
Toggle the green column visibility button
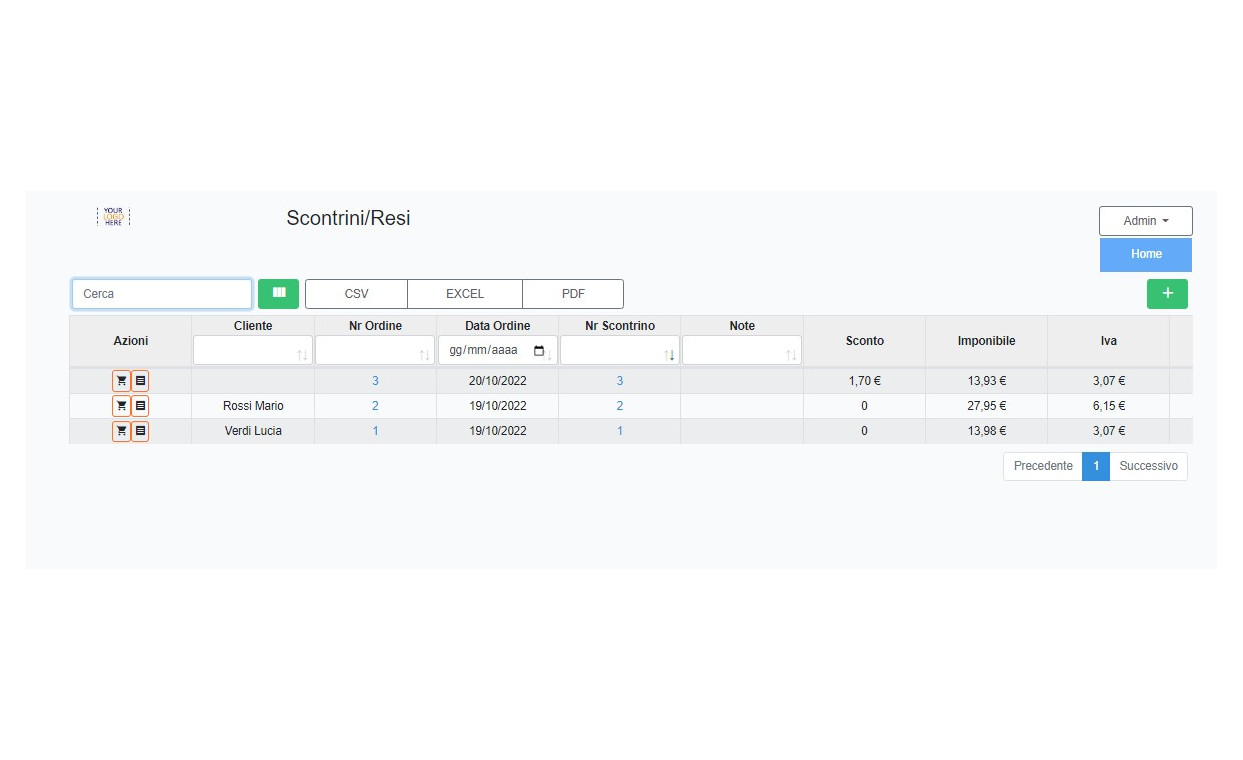pos(278,294)
